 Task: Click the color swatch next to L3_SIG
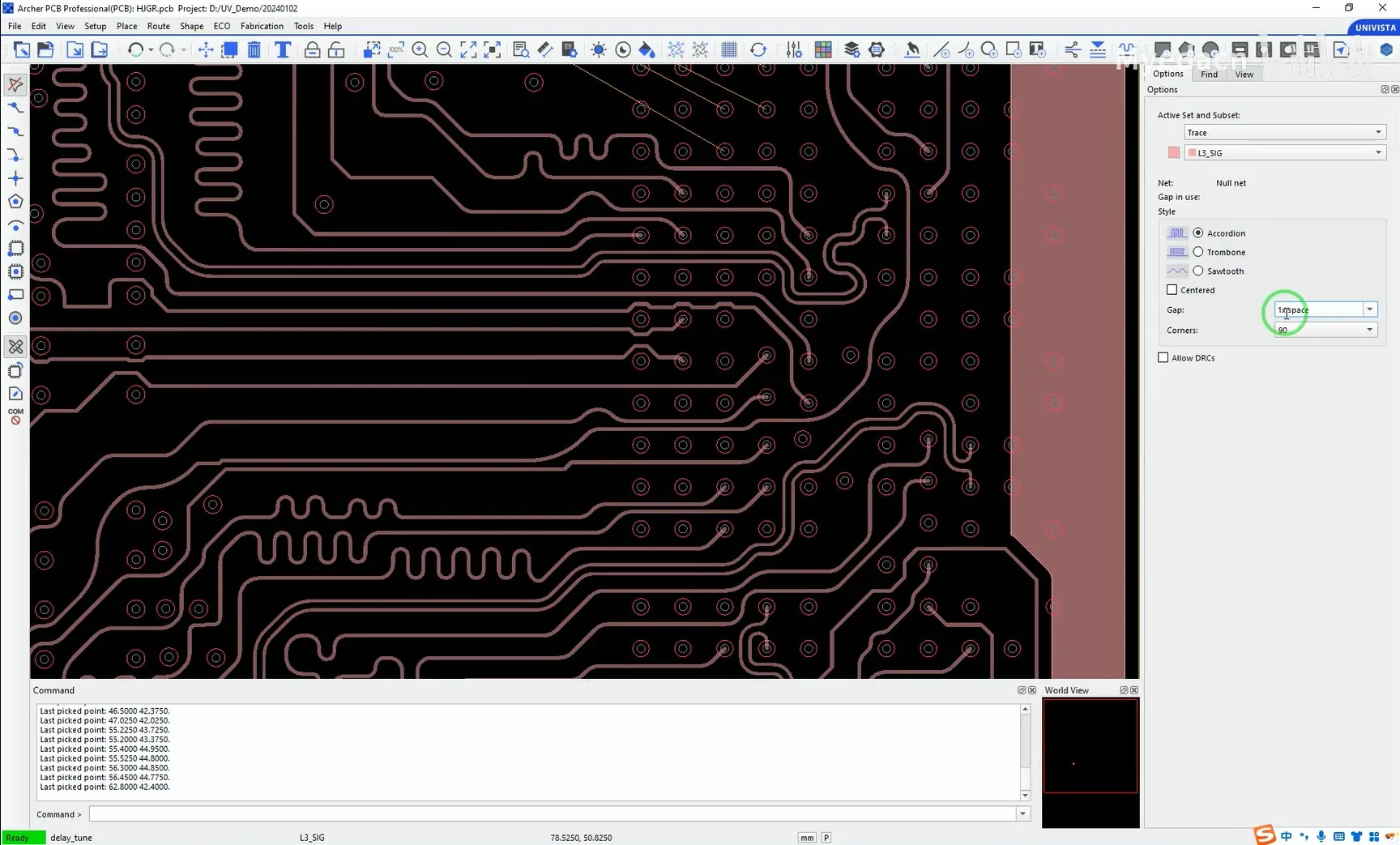coord(1173,152)
